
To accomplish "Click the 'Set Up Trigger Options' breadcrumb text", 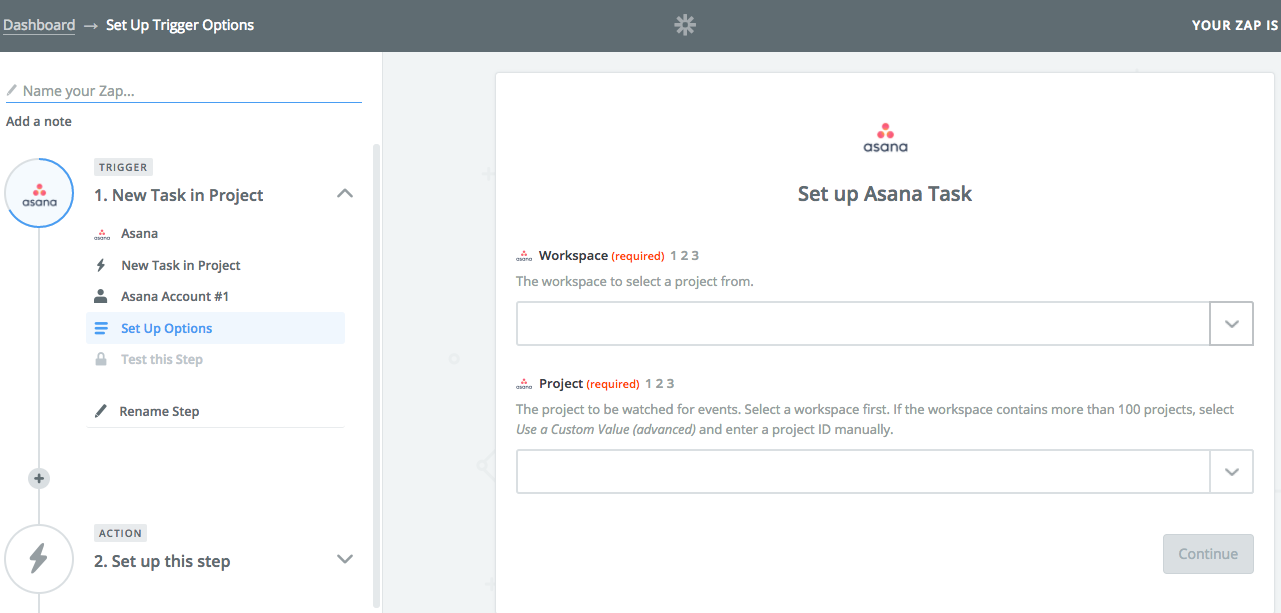I will [x=180, y=25].
